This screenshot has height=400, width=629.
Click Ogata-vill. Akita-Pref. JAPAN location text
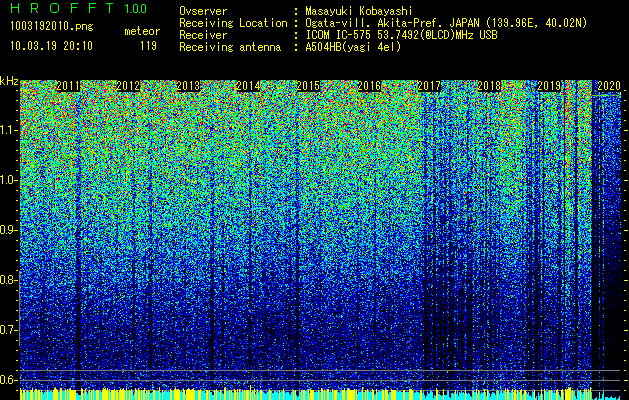pyautogui.click(x=447, y=23)
